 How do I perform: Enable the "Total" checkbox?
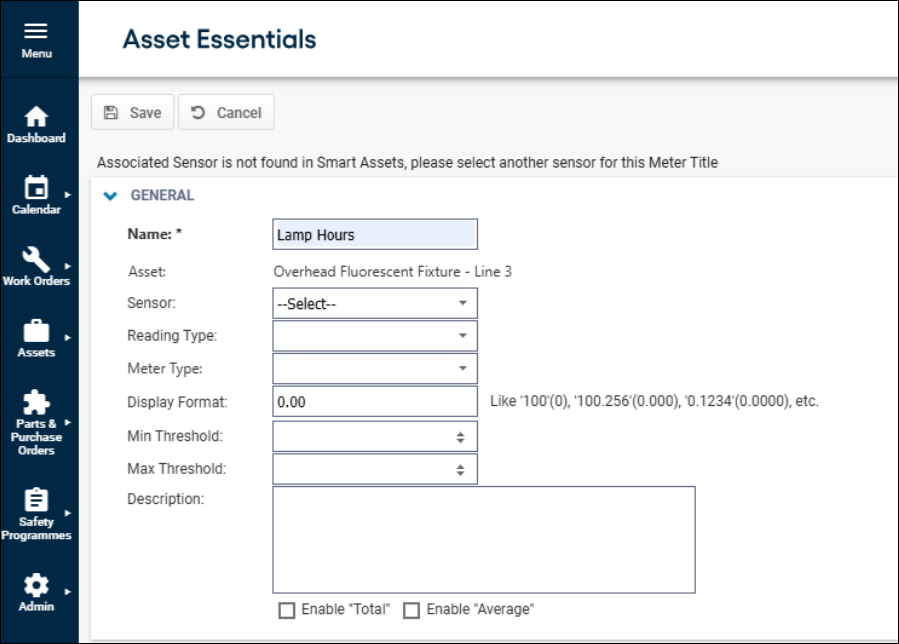coord(287,610)
